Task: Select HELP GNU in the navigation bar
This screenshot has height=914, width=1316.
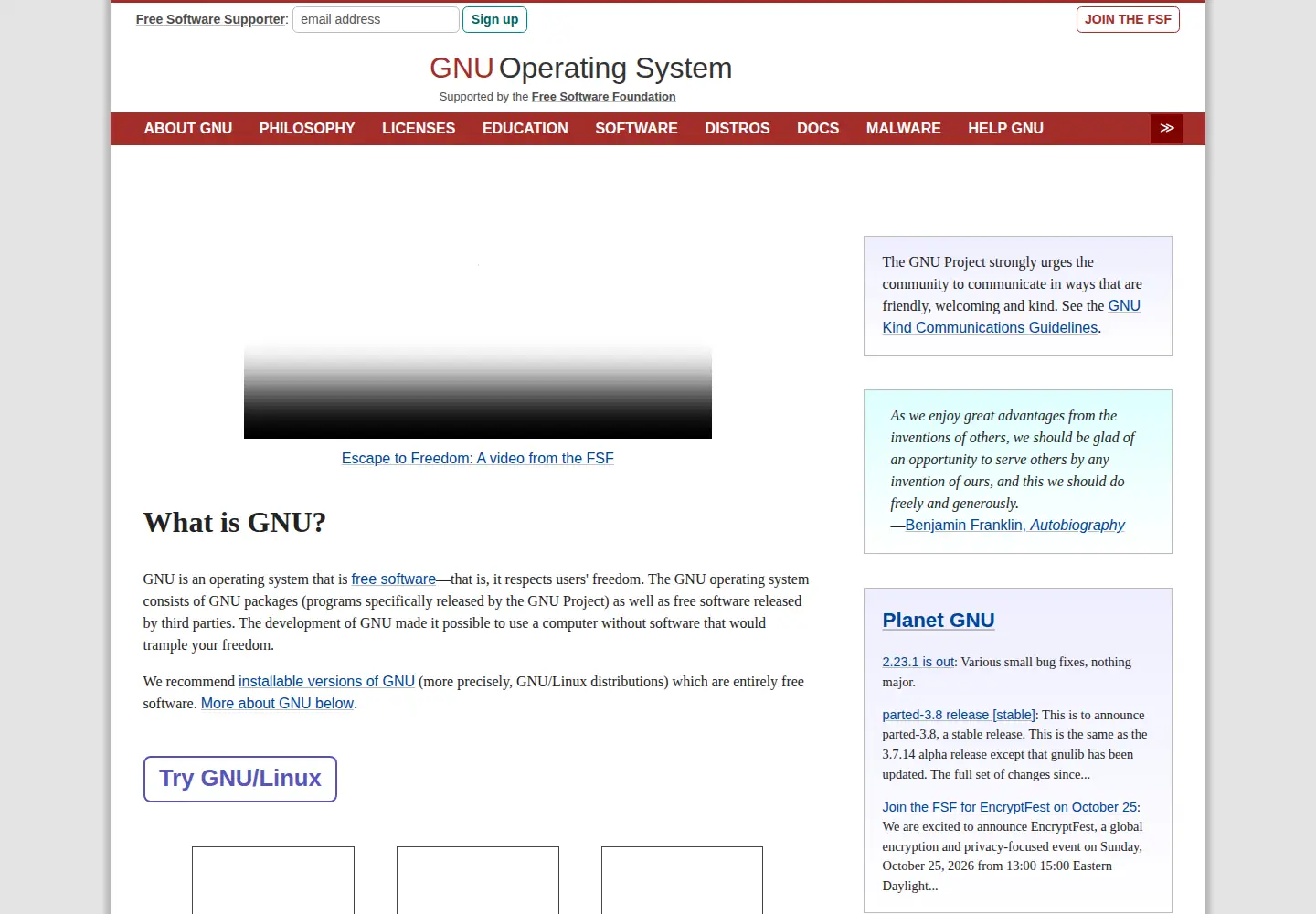Action: [x=1005, y=129]
